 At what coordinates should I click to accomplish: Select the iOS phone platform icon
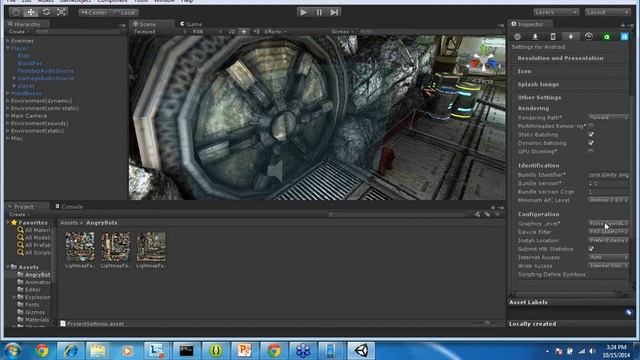[553, 37]
